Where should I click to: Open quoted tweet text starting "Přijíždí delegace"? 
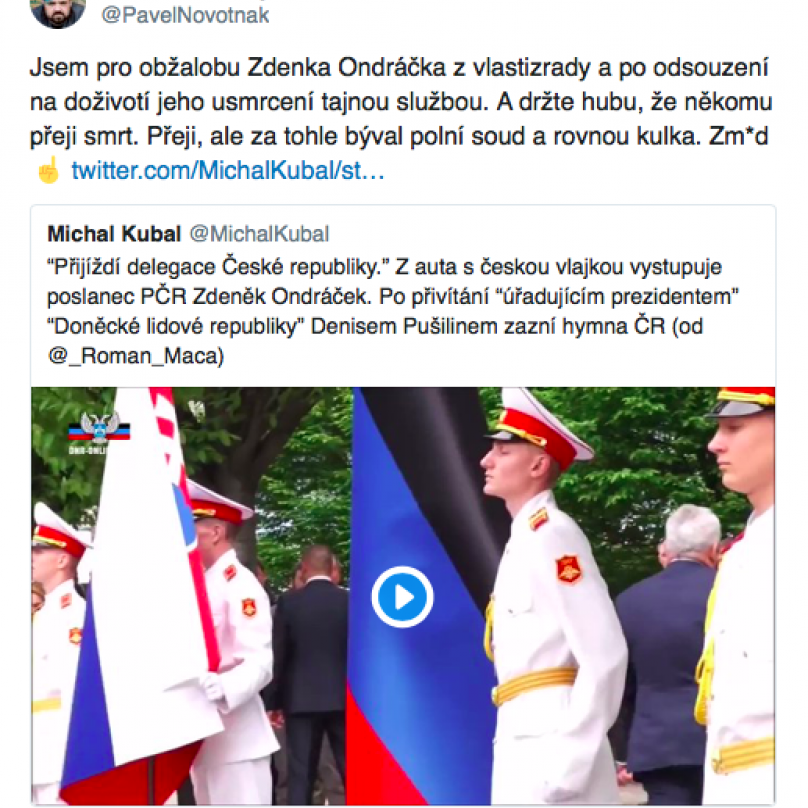[393, 311]
